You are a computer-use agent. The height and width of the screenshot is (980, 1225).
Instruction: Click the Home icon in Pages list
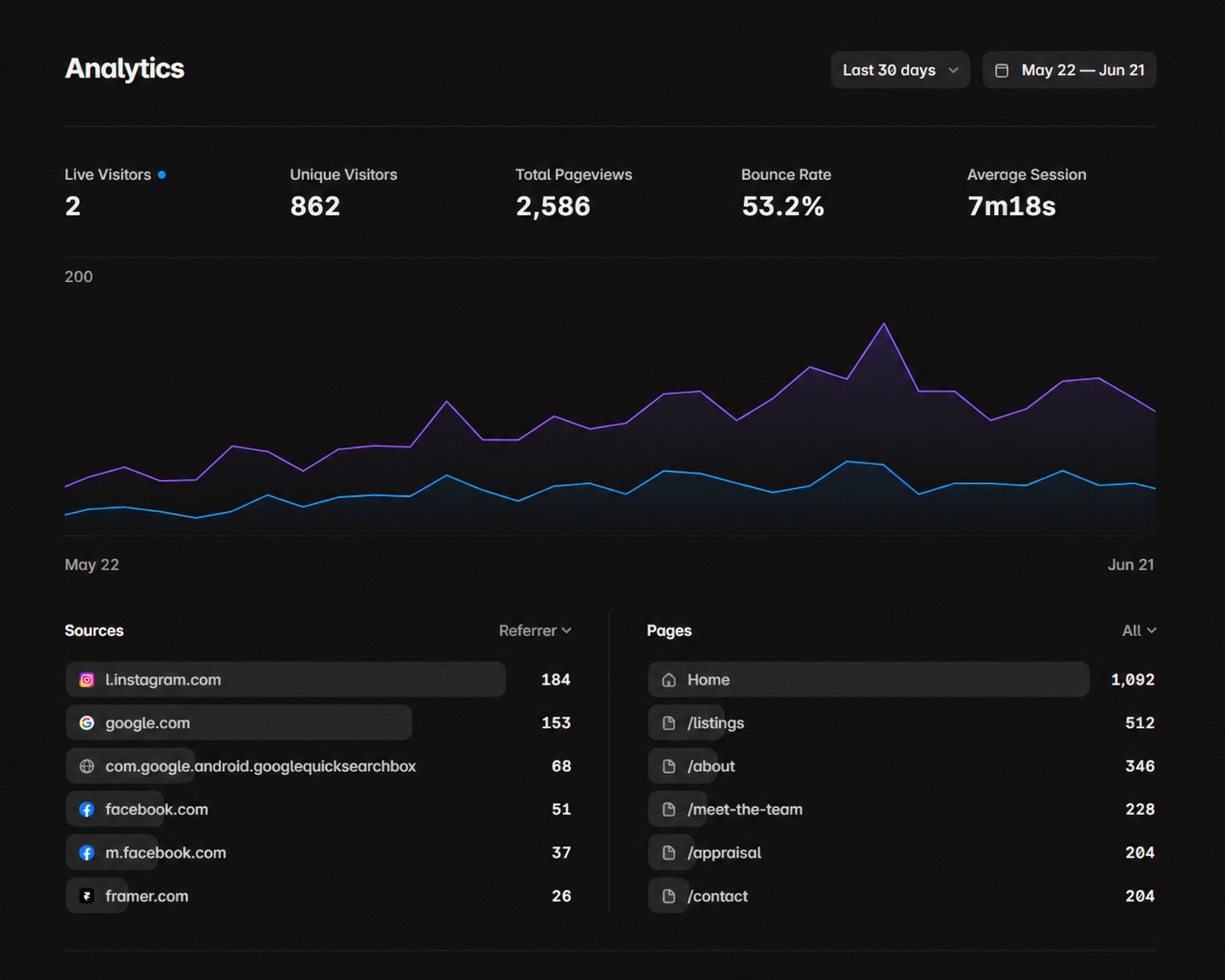[669, 680]
